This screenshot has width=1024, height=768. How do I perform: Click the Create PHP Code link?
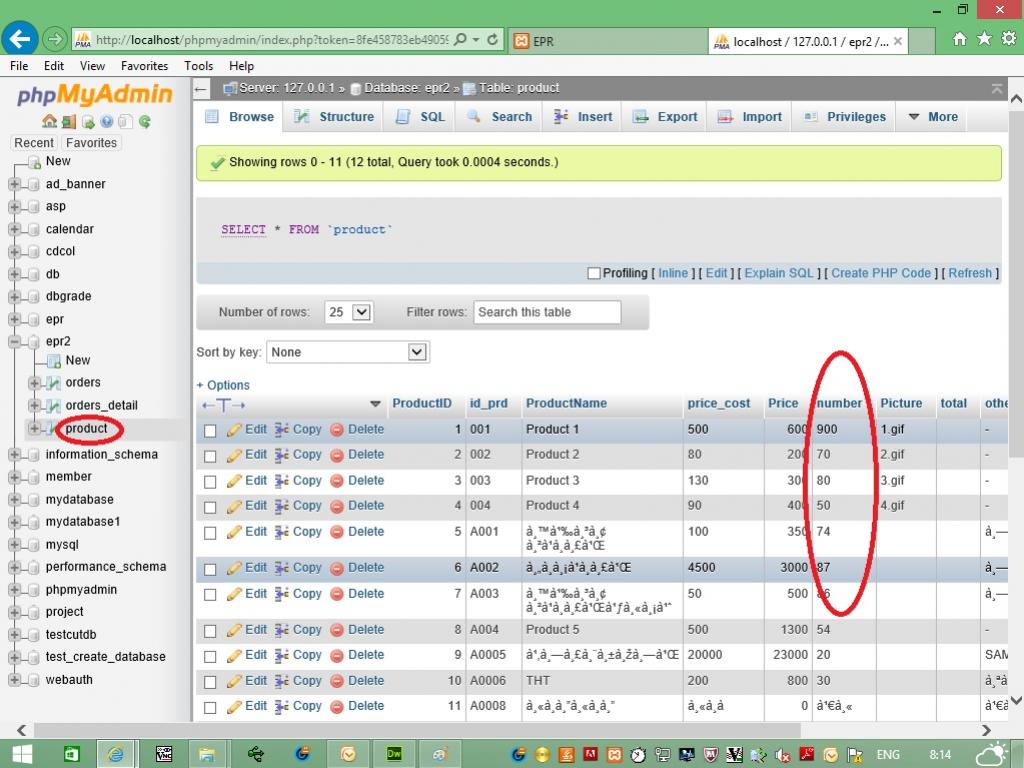[x=880, y=273]
